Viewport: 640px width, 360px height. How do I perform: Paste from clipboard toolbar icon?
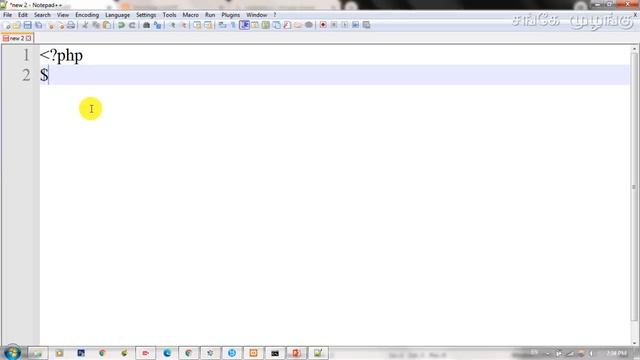(107, 25)
